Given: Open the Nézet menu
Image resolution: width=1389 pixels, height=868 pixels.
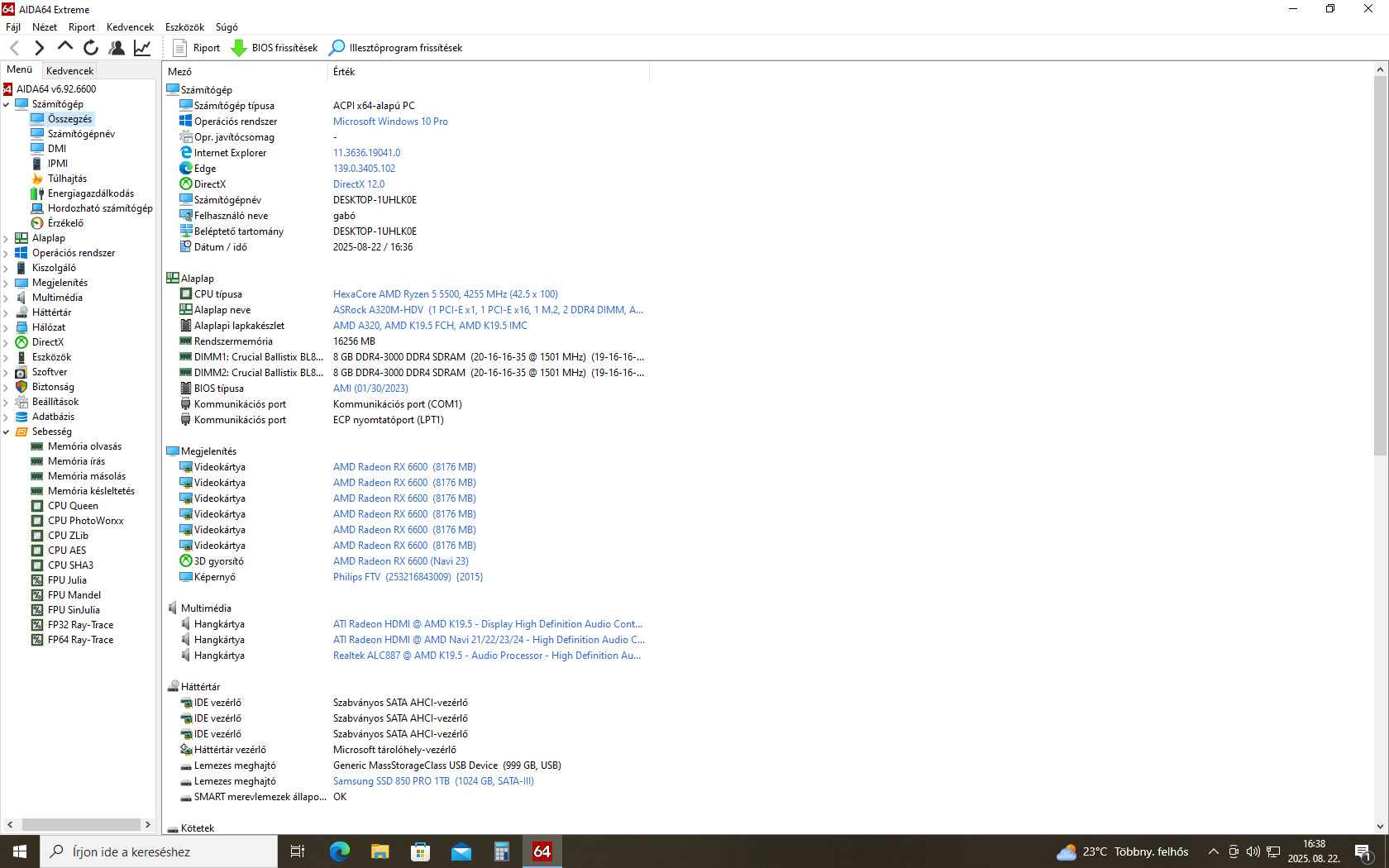Looking at the screenshot, I should 45,27.
